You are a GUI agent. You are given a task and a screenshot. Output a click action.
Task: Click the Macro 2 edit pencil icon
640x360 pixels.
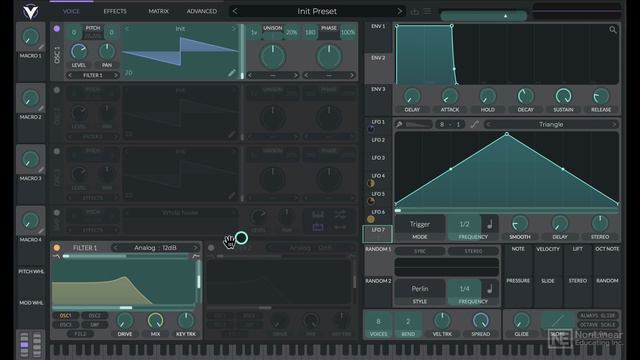[x=41, y=109]
